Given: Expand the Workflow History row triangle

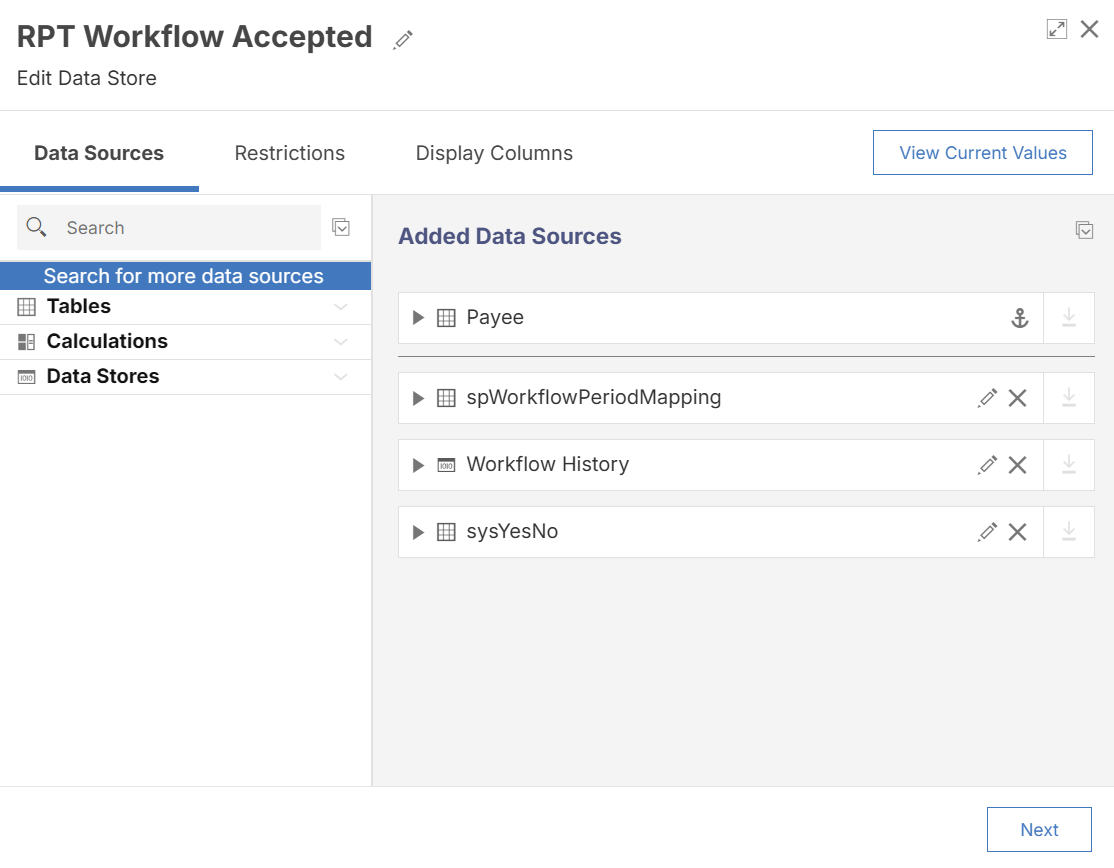Looking at the screenshot, I should coord(418,465).
